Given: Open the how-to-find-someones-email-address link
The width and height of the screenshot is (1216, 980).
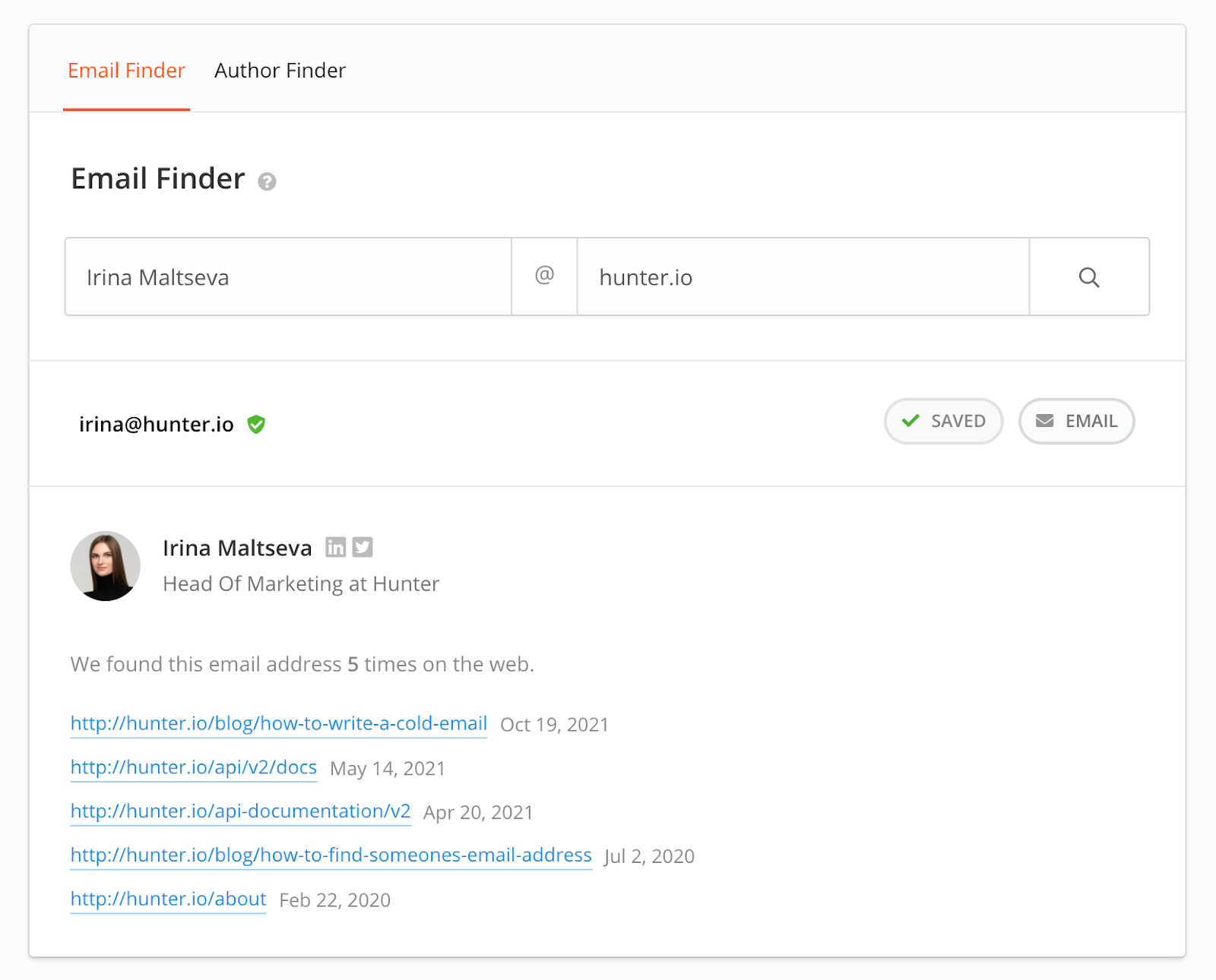Looking at the screenshot, I should [331, 856].
